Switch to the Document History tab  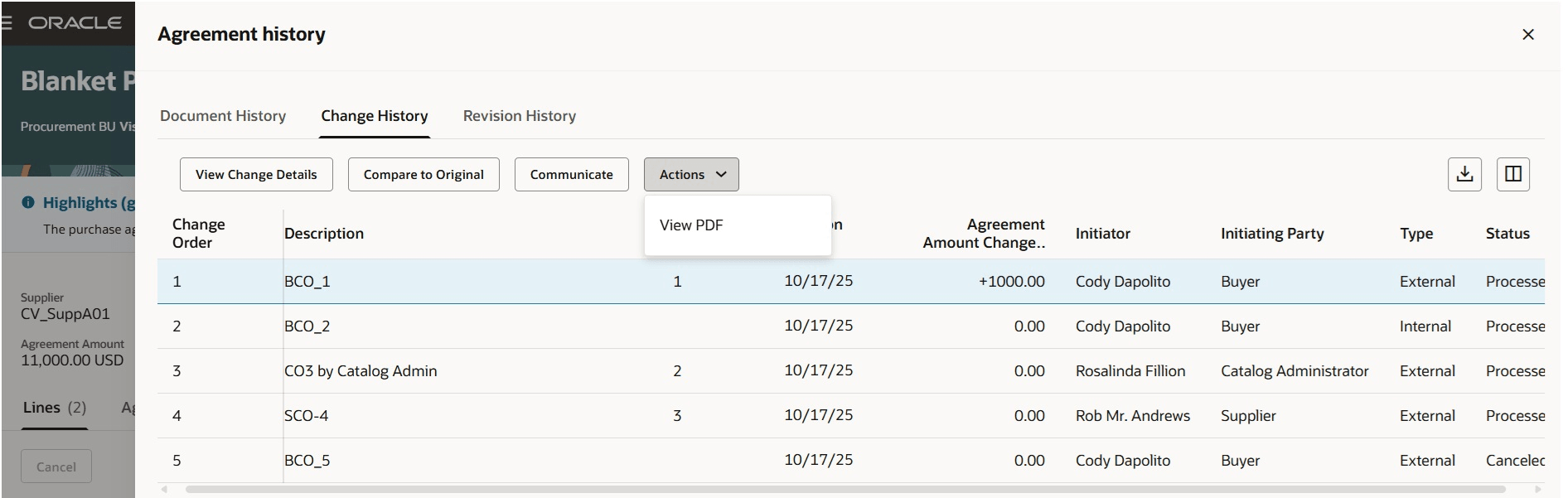pyautogui.click(x=223, y=116)
